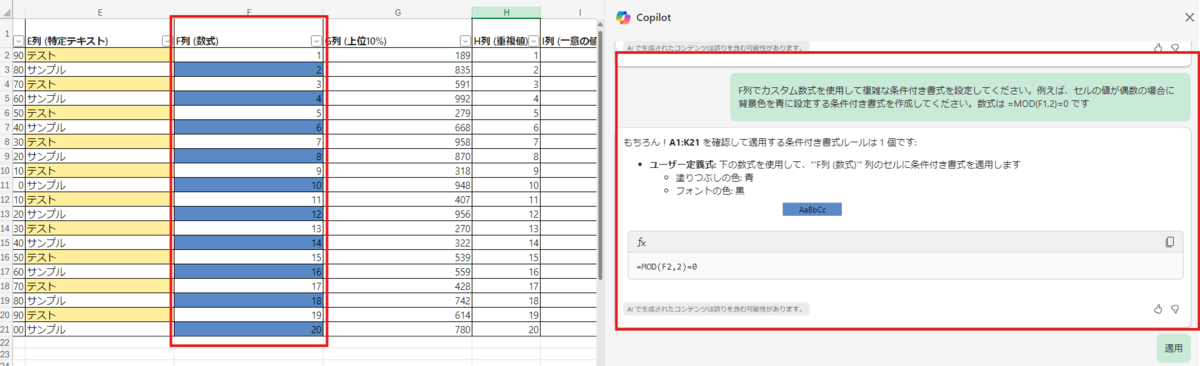Give thumbs up on the latest Copilot response

pyautogui.click(x=1159, y=309)
